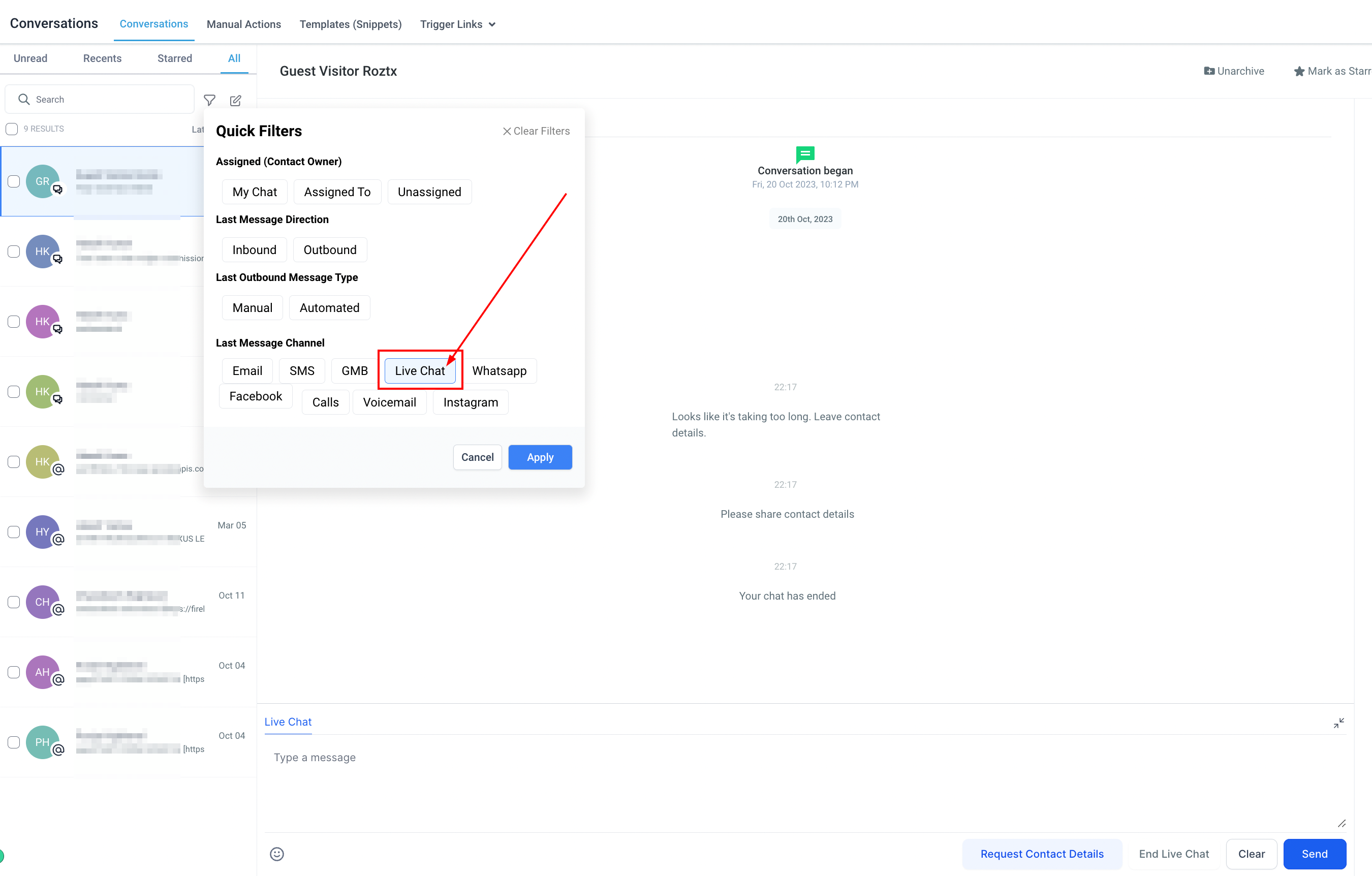Switch to the Unread tab
Image resolution: width=1372 pixels, height=876 pixels.
[30, 58]
